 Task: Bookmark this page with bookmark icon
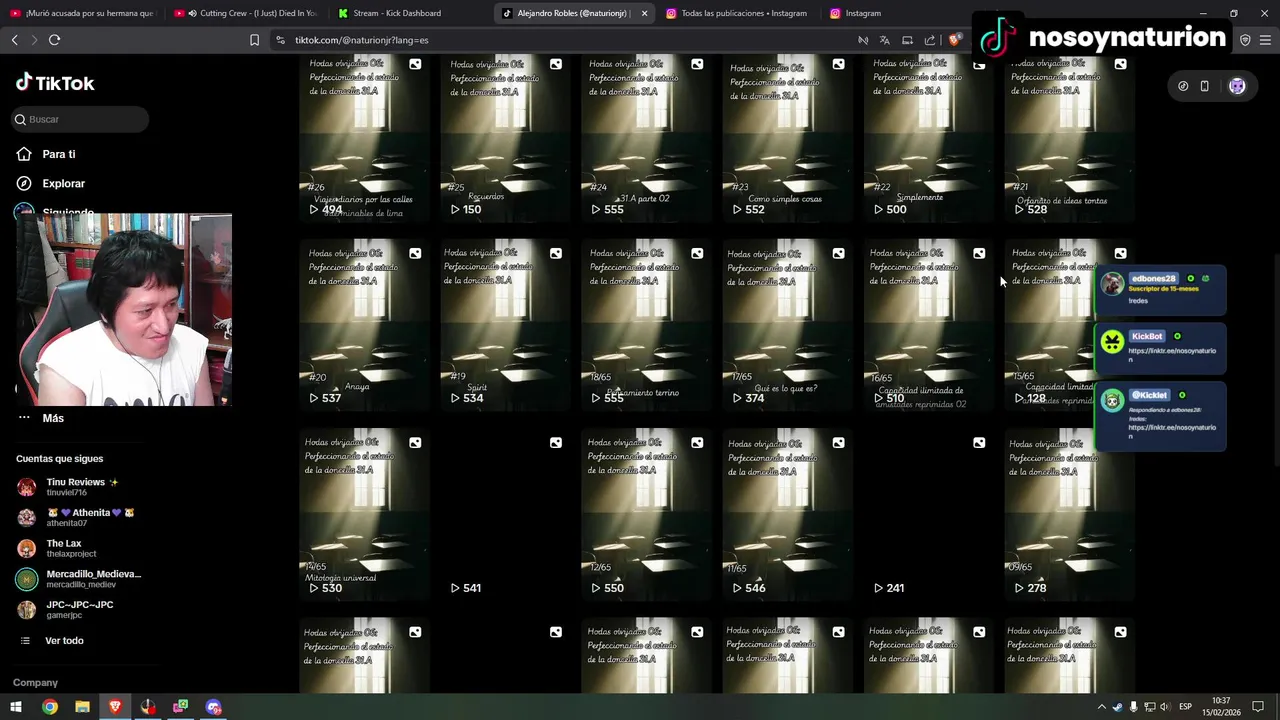[x=254, y=40]
